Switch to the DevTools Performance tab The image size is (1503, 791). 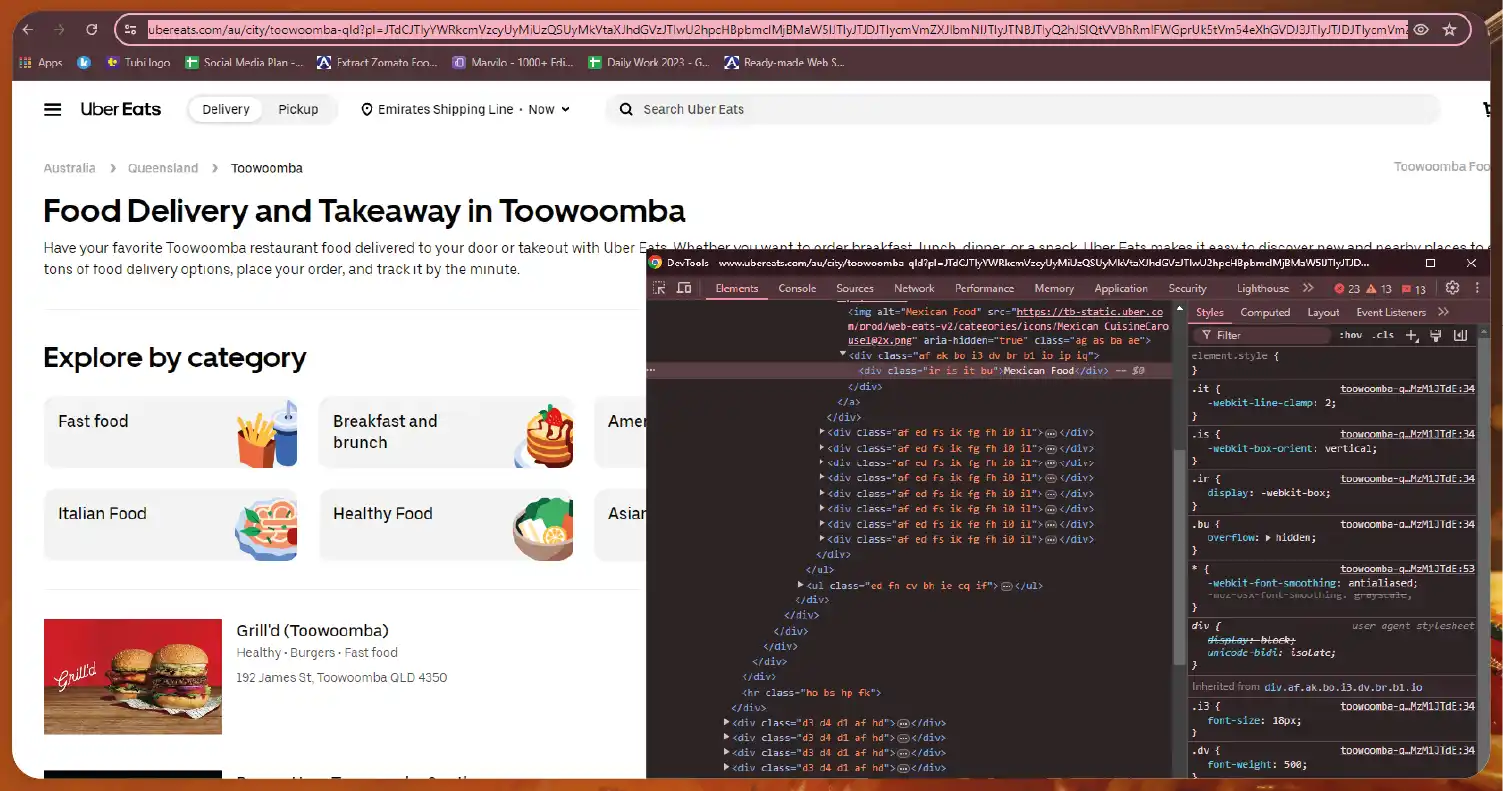click(984, 288)
